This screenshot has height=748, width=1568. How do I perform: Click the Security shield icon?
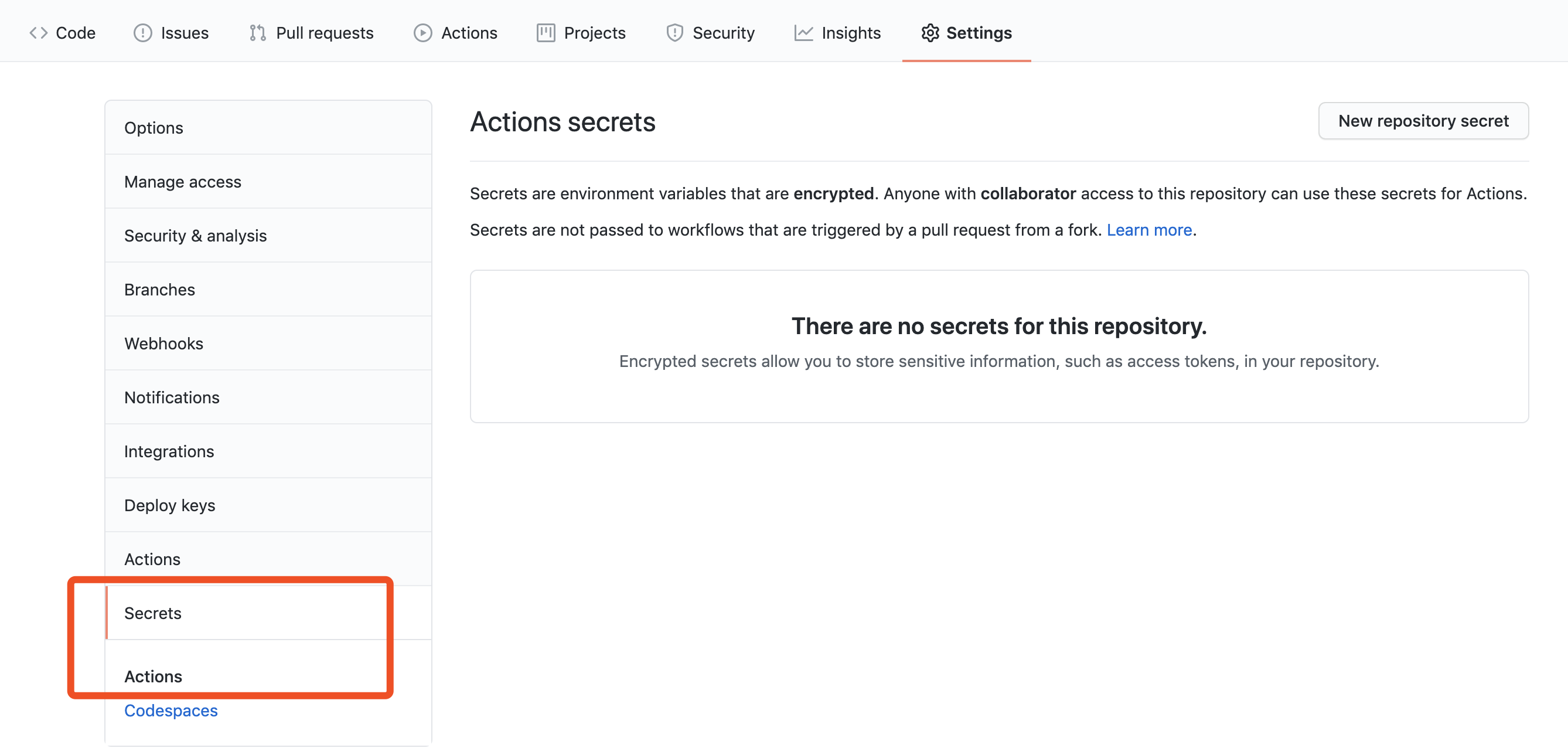(x=674, y=33)
